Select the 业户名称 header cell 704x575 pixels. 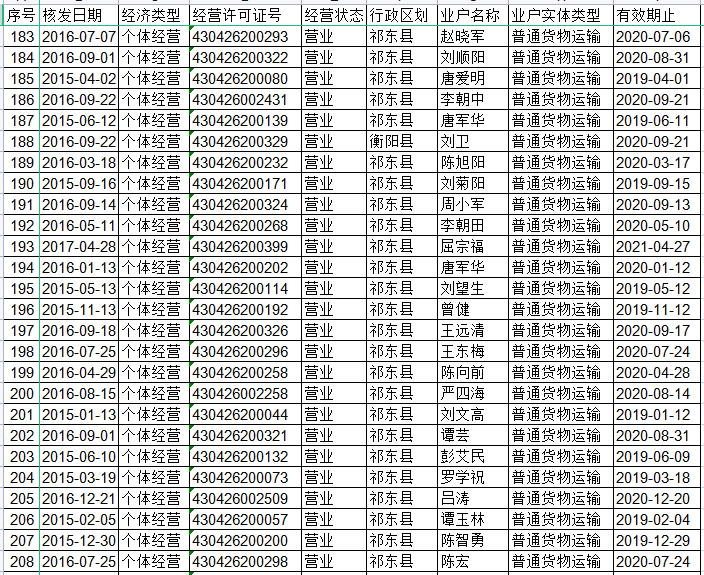pyautogui.click(x=471, y=15)
